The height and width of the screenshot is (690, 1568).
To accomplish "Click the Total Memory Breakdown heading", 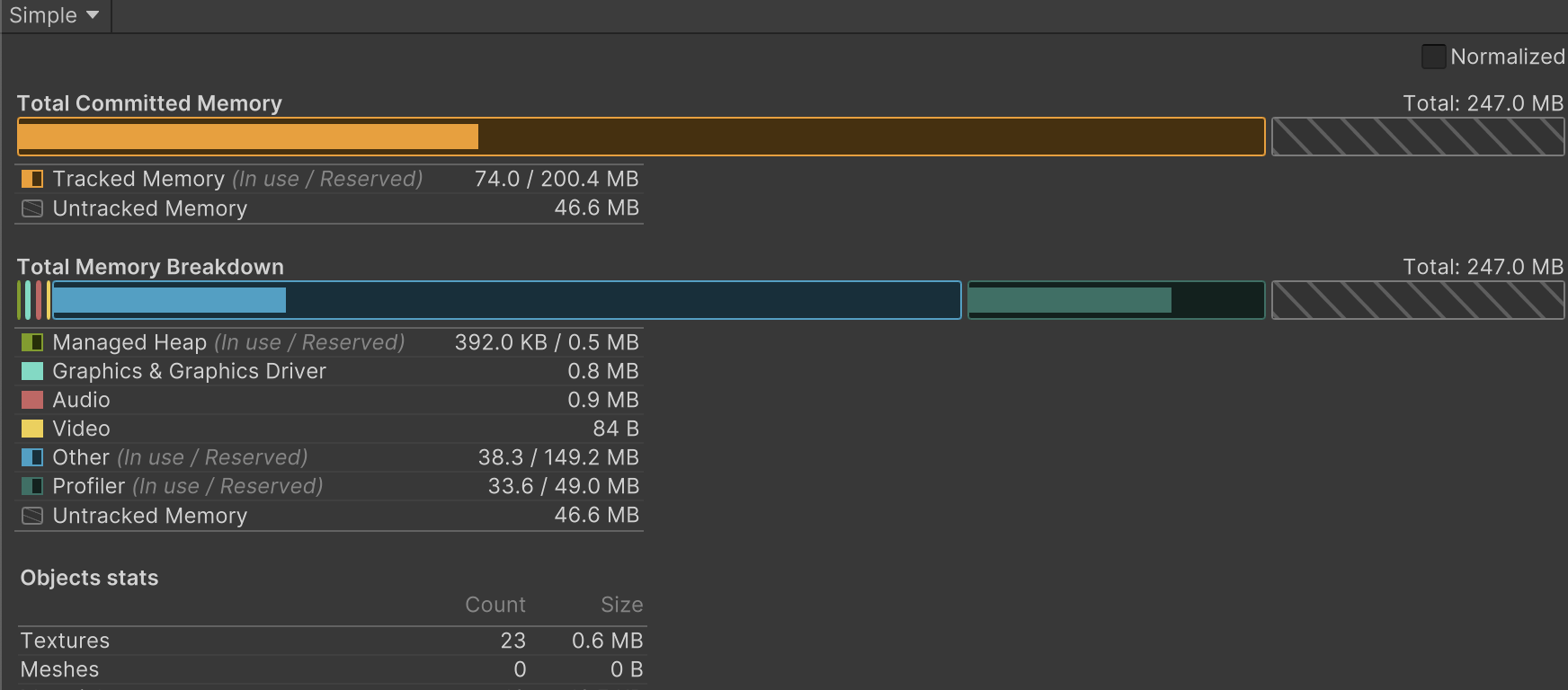I will 150,267.
